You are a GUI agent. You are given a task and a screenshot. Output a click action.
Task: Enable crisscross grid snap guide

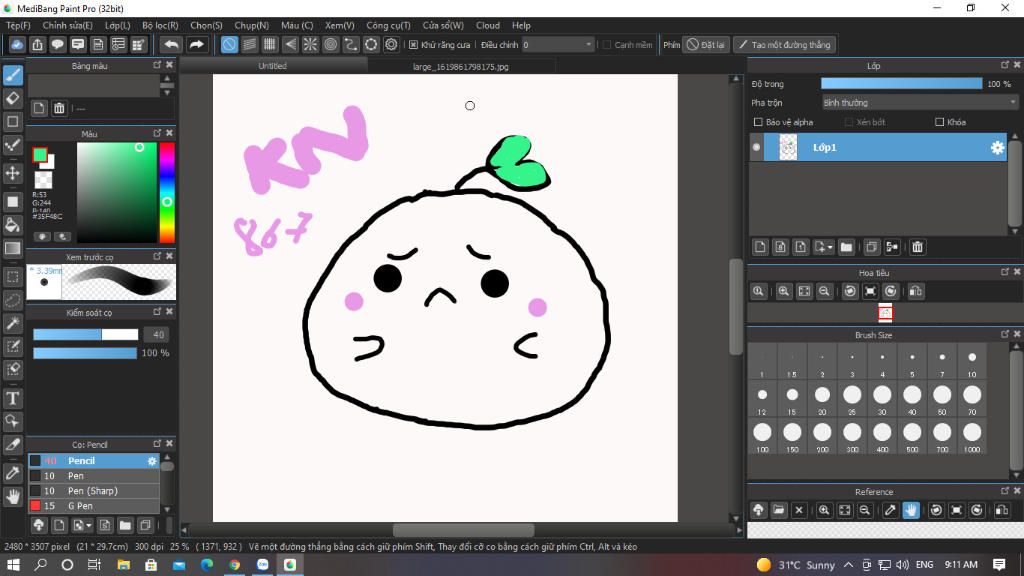(270, 44)
